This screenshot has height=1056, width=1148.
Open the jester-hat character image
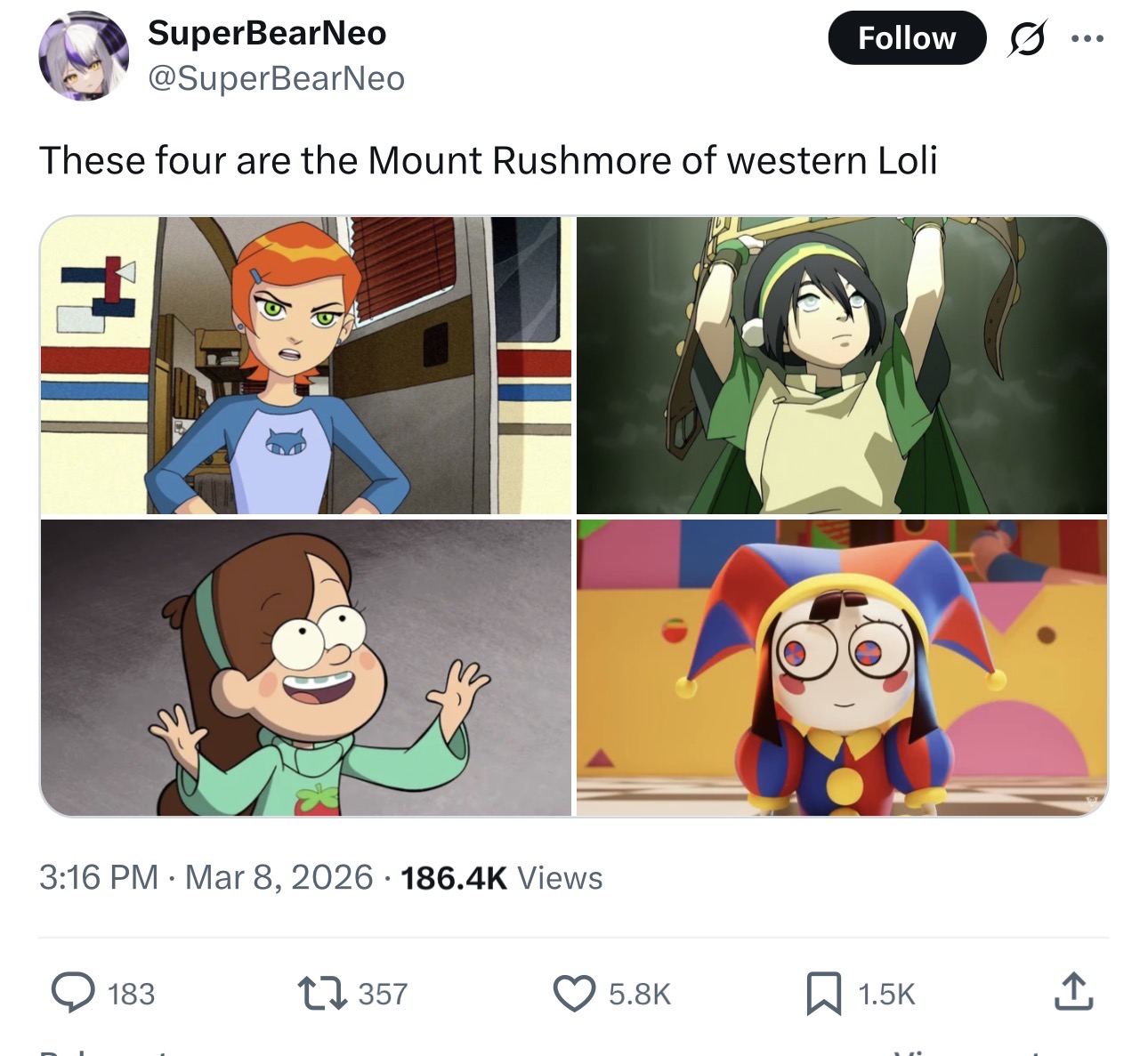click(842, 668)
